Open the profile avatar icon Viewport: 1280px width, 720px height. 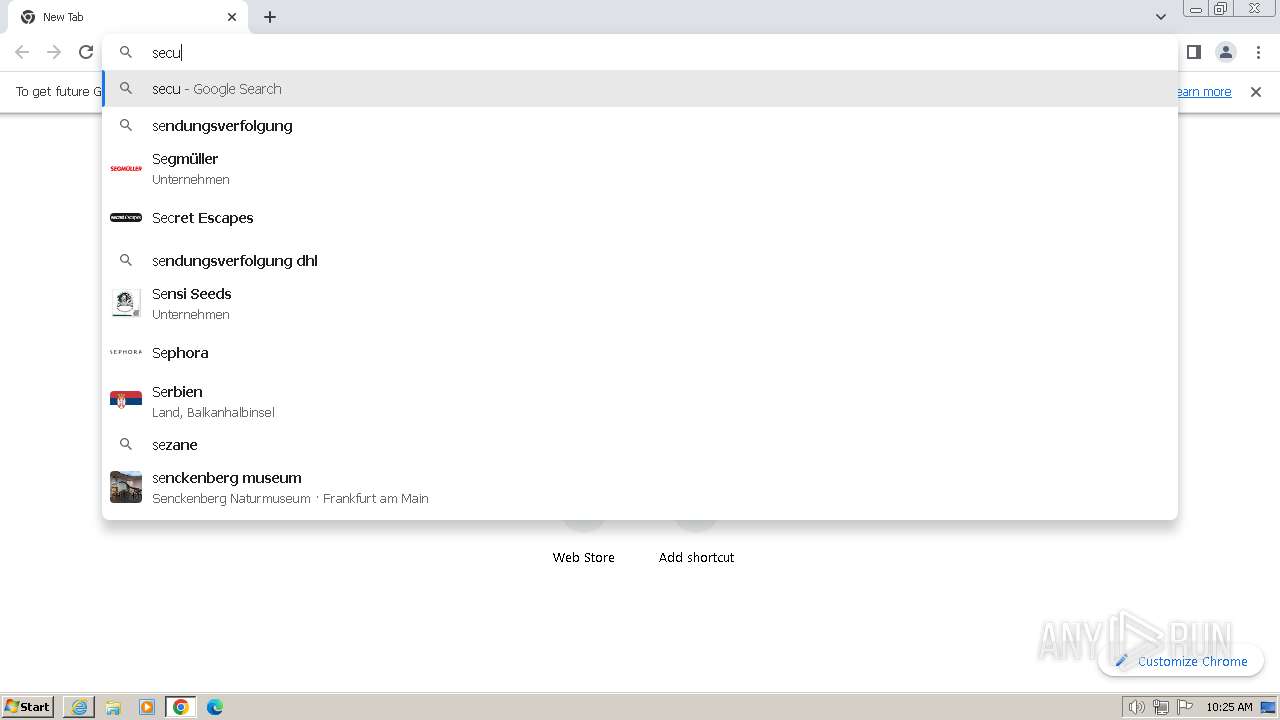pos(1226,52)
